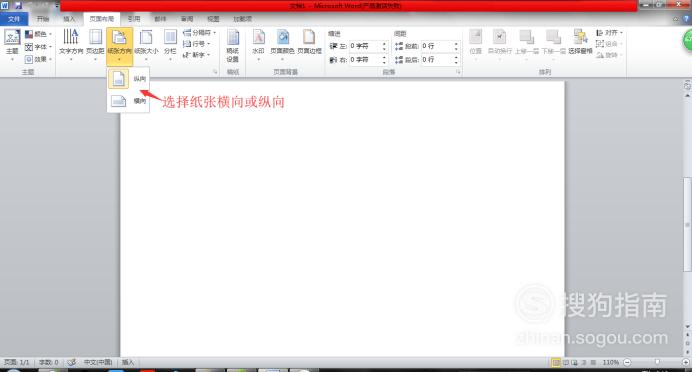Screen dimensions: 692x372
Task: Switch to the 插入 ribbon tab
Action: coord(69,19)
